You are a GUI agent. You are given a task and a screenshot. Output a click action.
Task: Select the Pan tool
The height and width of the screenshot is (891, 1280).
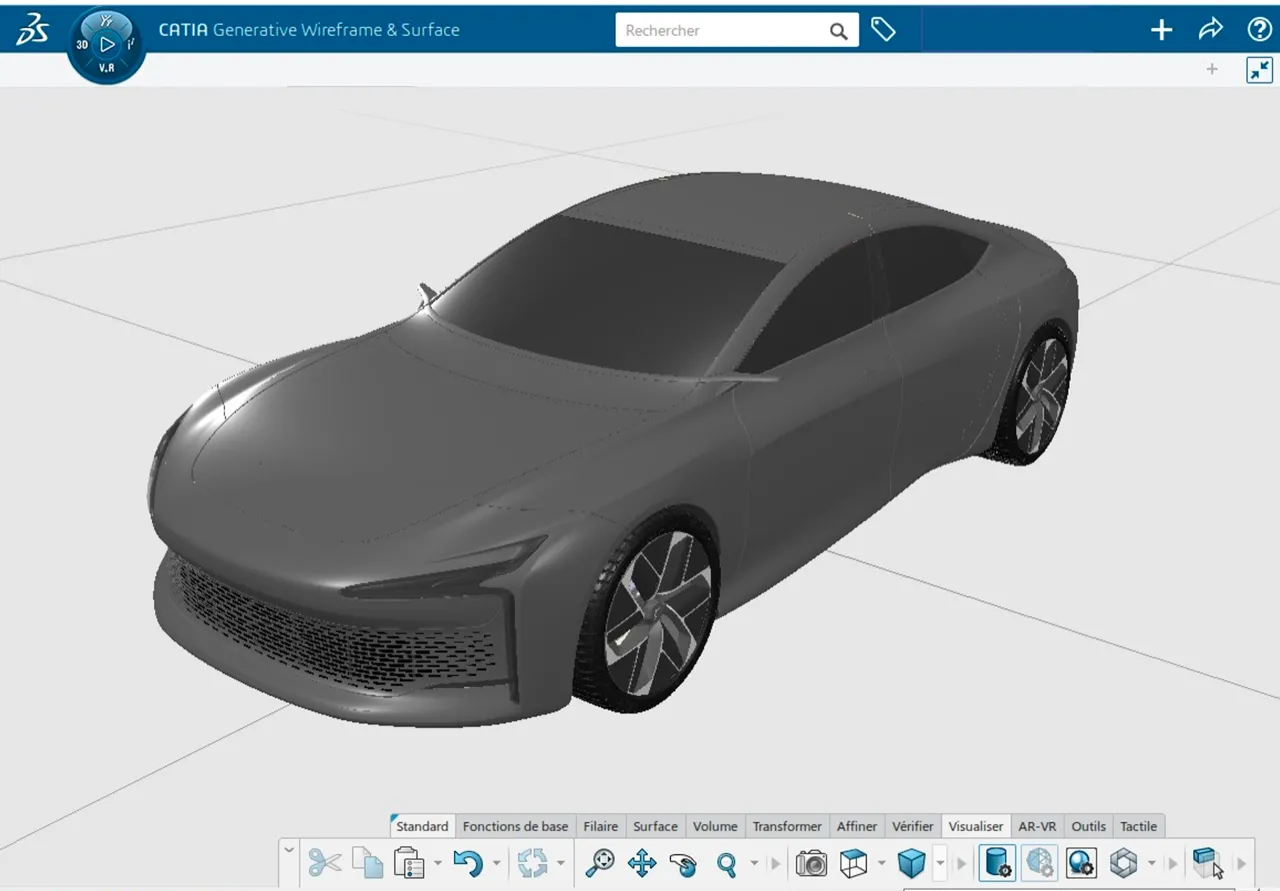coord(641,862)
